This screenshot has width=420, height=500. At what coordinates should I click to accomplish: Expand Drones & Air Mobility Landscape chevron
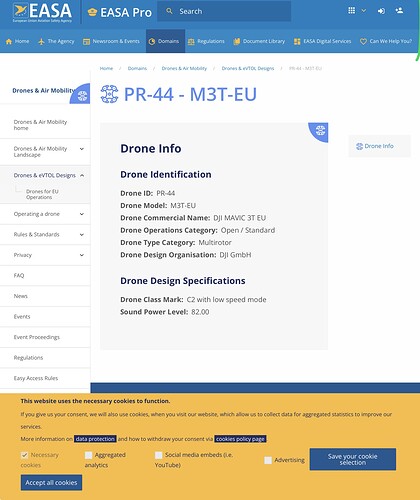[x=82, y=149]
